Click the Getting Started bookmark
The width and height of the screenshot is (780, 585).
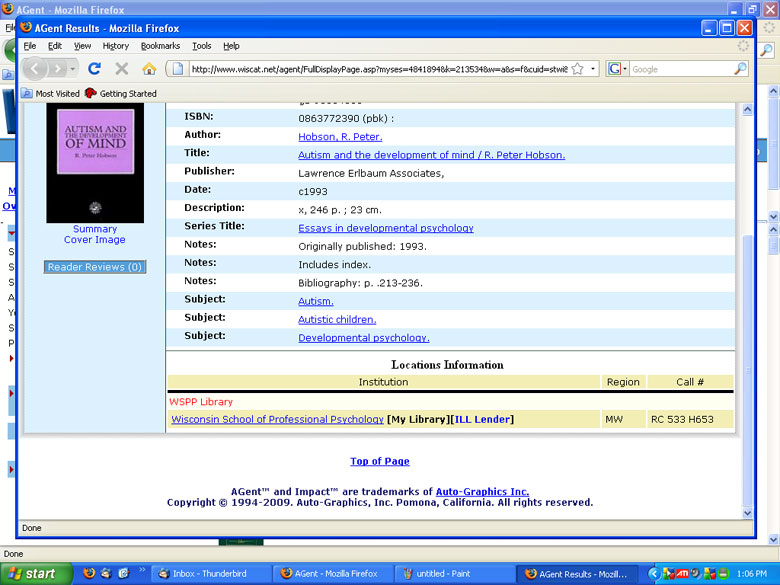pyautogui.click(x=121, y=94)
